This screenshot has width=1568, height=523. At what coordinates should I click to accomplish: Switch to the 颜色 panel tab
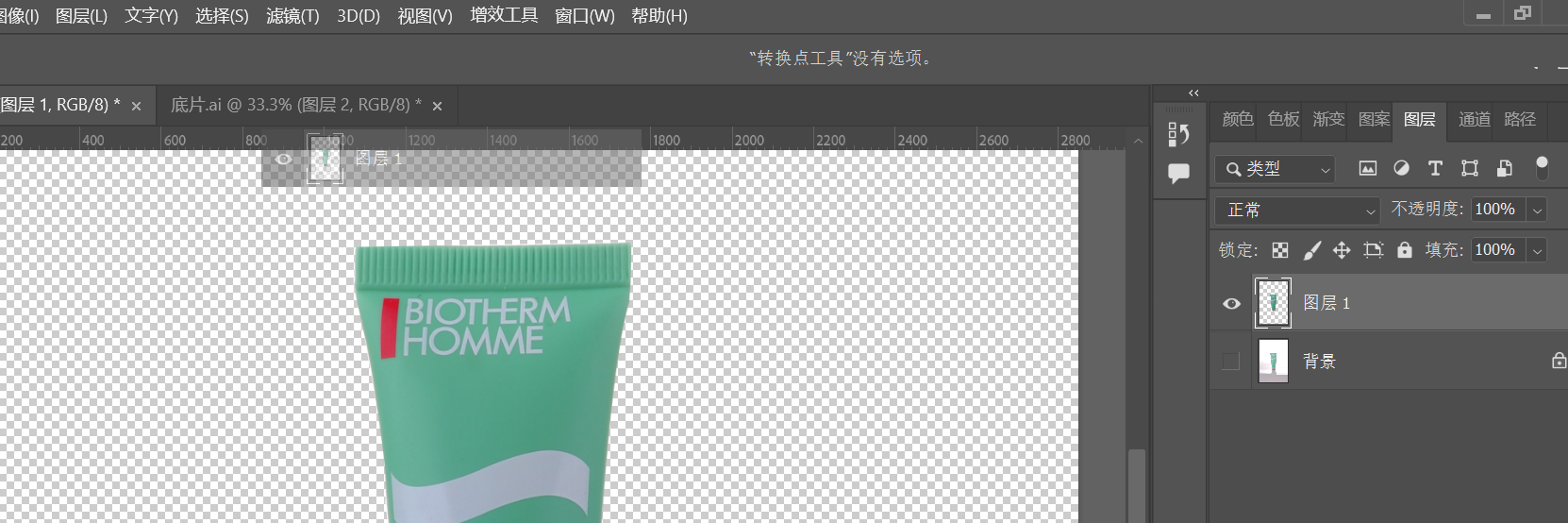(x=1237, y=119)
